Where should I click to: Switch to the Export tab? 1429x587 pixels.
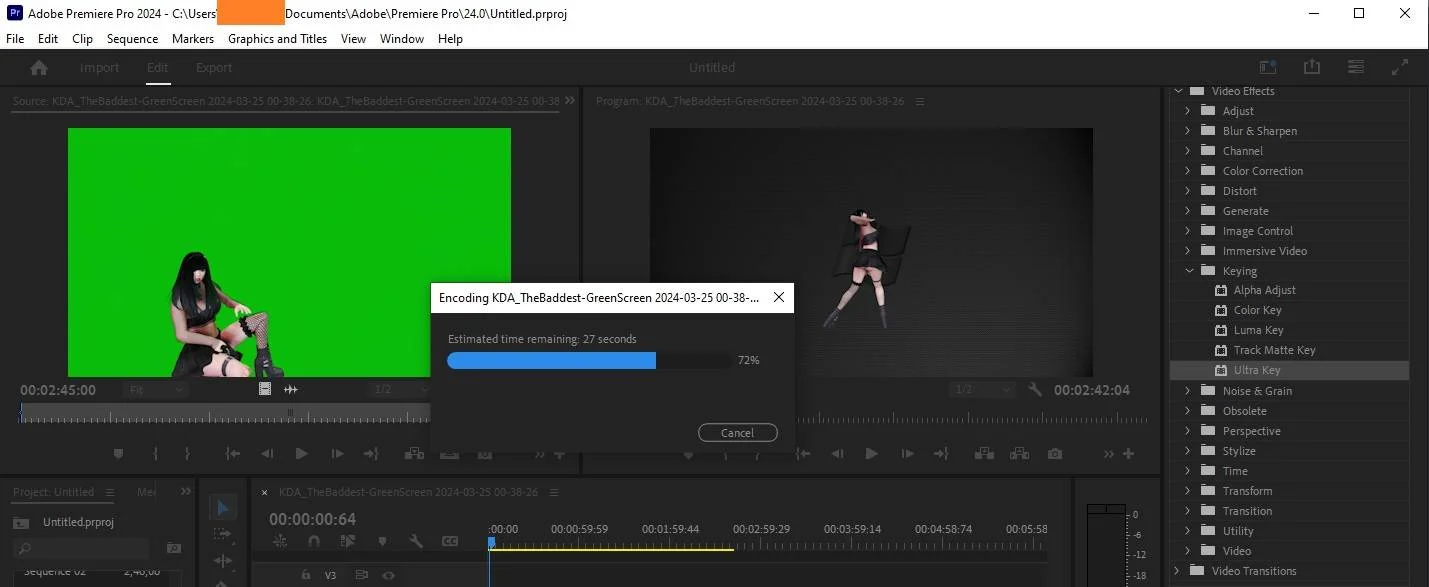214,68
